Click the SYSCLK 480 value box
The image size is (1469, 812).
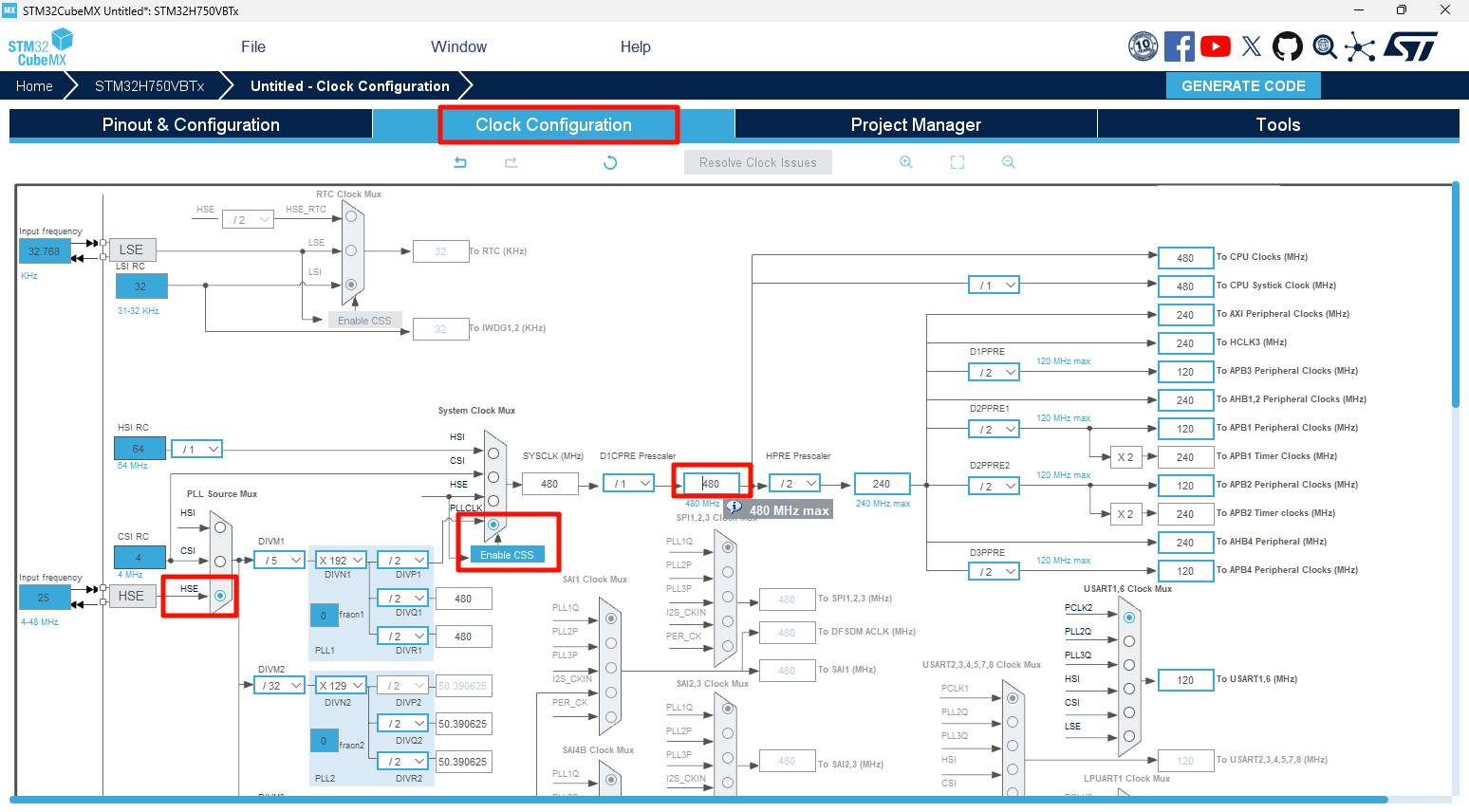pyautogui.click(x=549, y=484)
